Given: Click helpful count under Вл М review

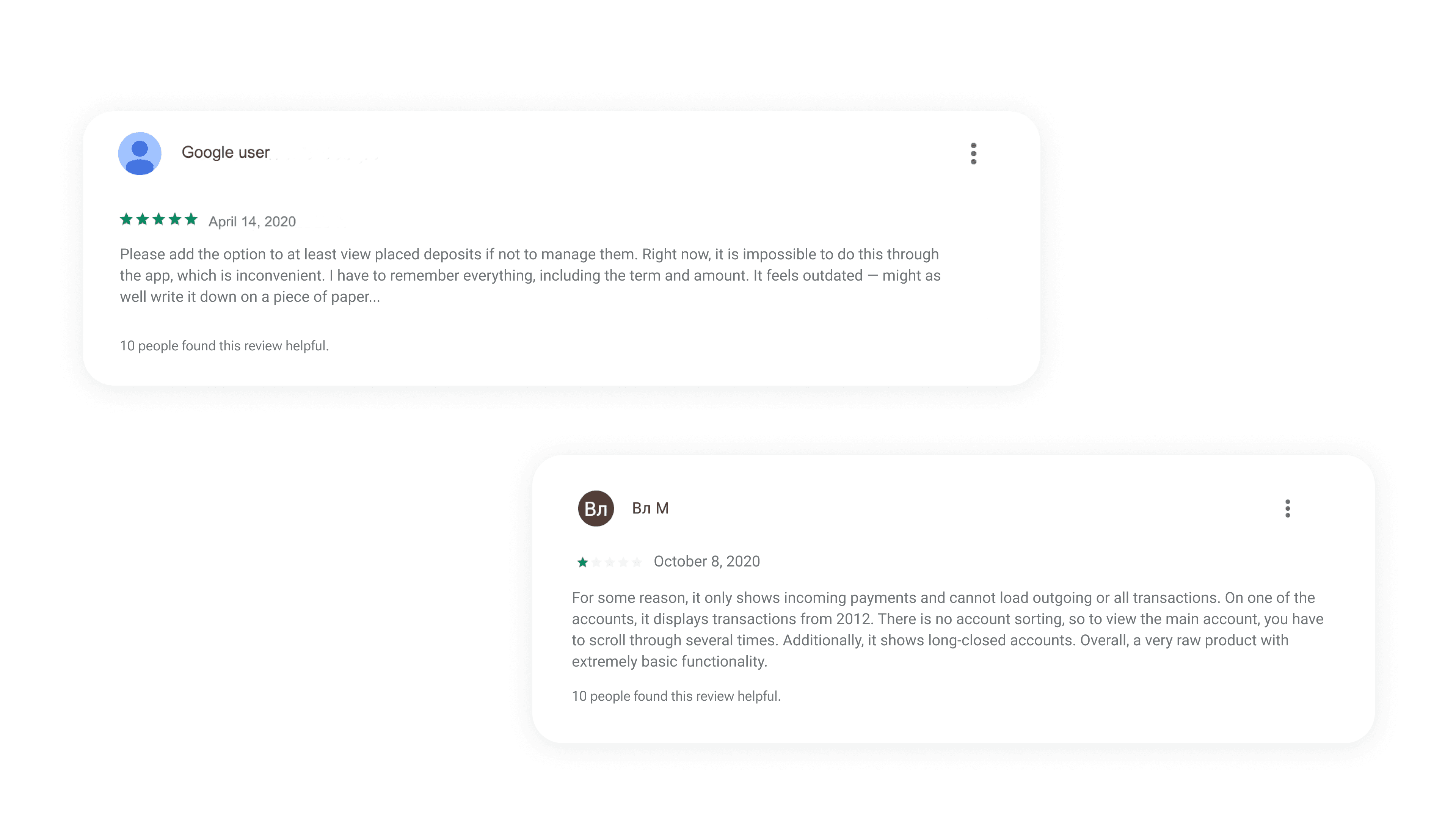Looking at the screenshot, I should [676, 696].
